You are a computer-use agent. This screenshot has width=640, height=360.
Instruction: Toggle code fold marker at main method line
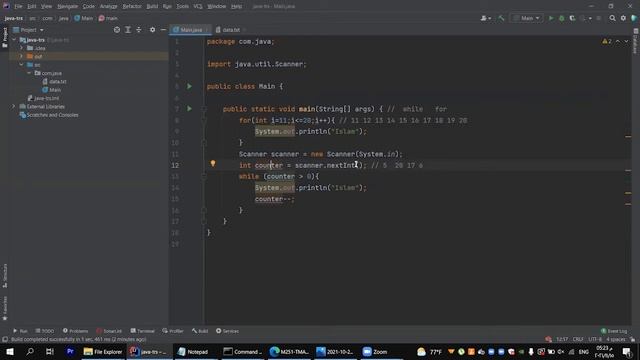coord(204,109)
